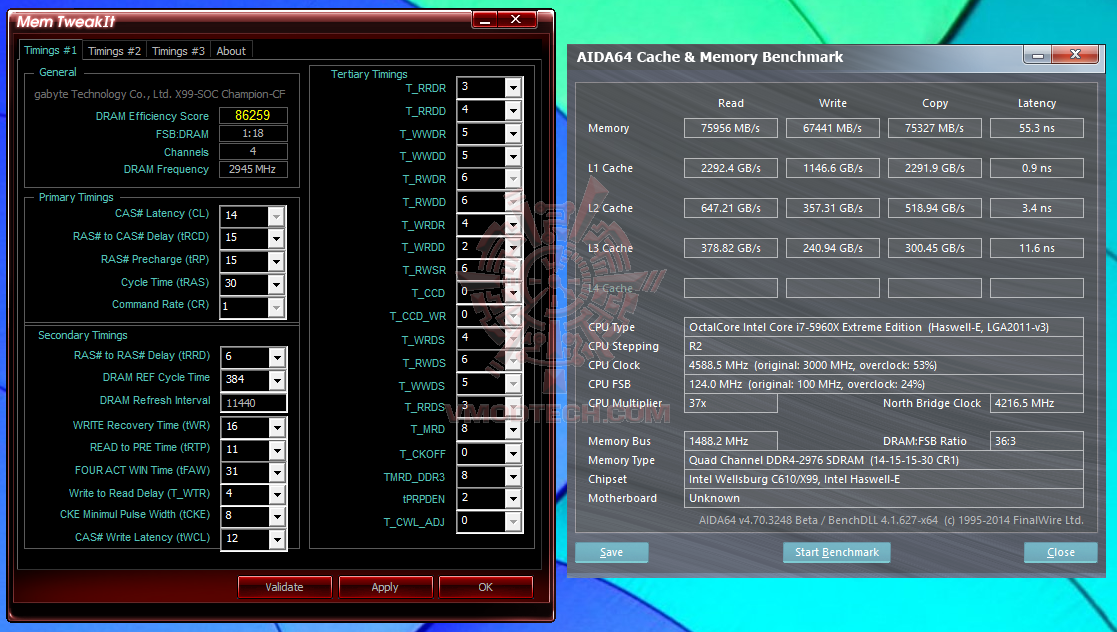Open the T_WRDD dropdown
Screen dimensions: 1117x632
click(513, 247)
